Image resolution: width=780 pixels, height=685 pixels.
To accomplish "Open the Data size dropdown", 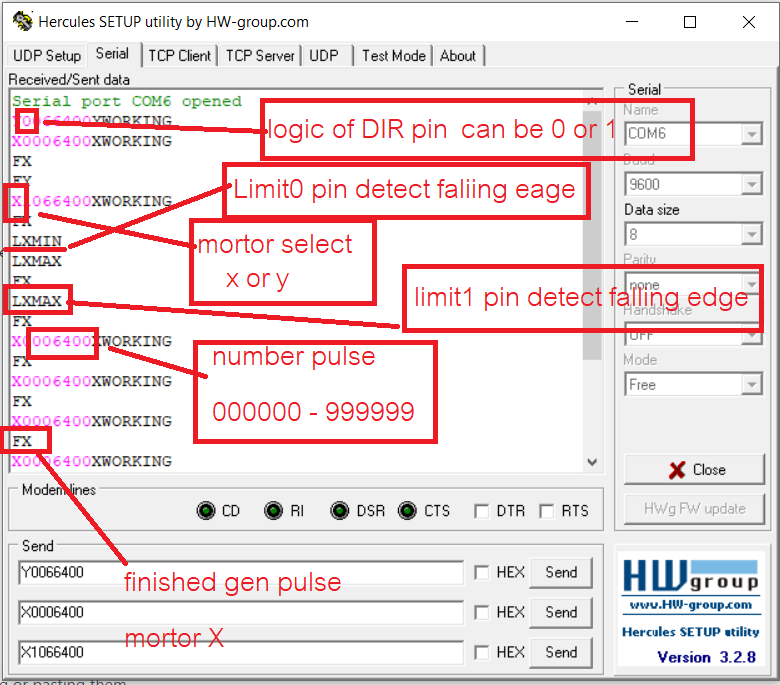I will [x=751, y=234].
